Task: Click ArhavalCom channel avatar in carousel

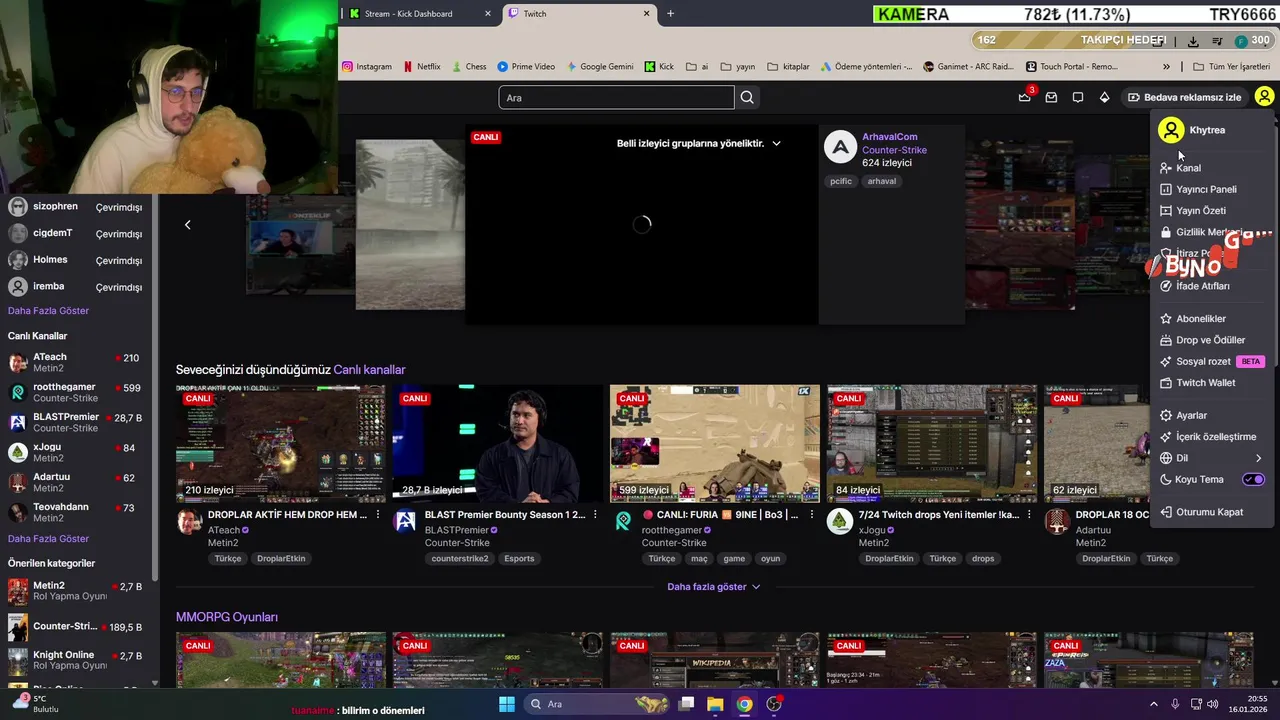Action: point(840,146)
